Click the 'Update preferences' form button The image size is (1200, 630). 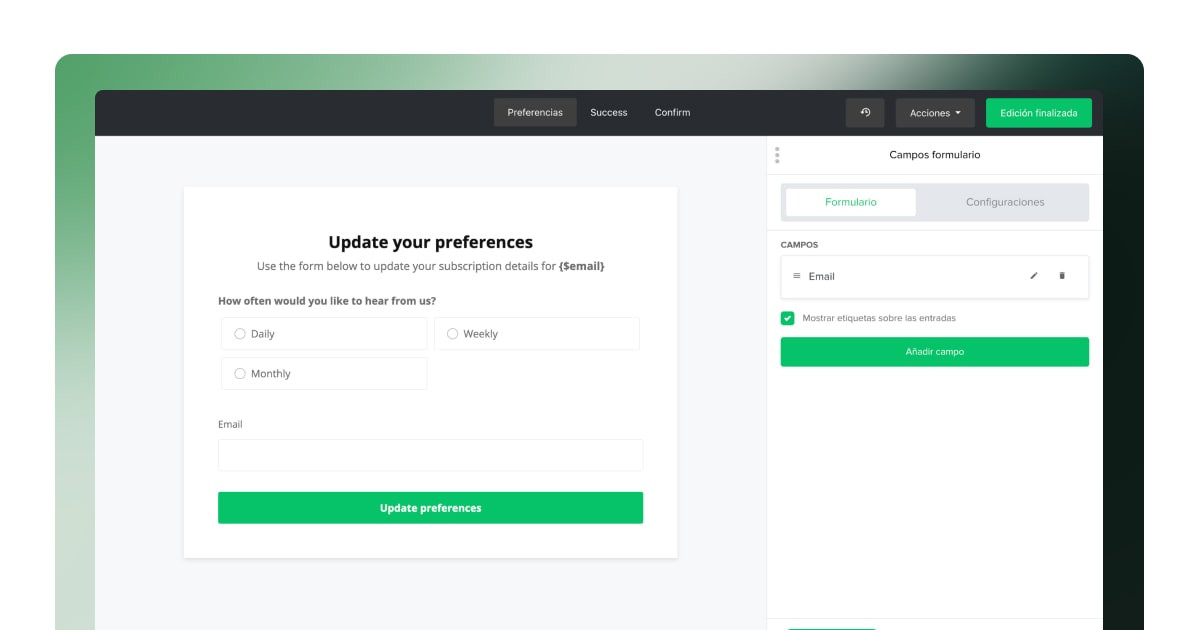click(x=430, y=508)
